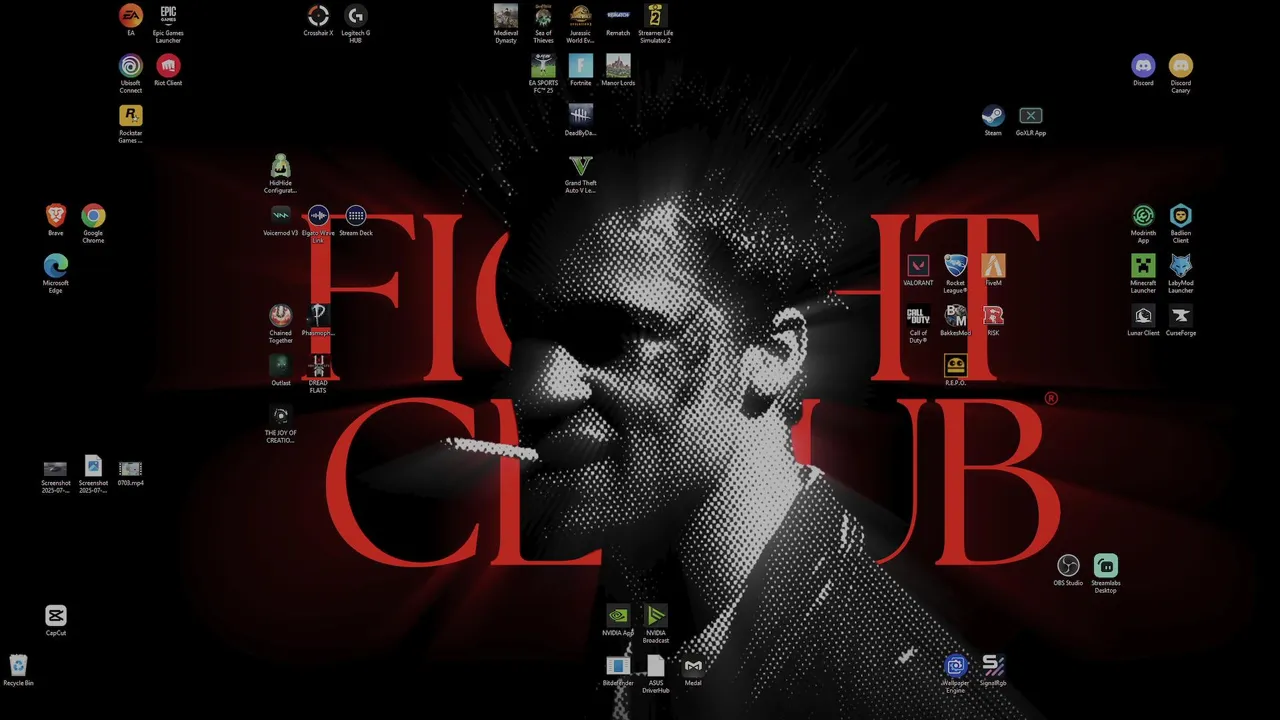Select the GoXLR App icon
The image size is (1280, 720).
point(1030,116)
